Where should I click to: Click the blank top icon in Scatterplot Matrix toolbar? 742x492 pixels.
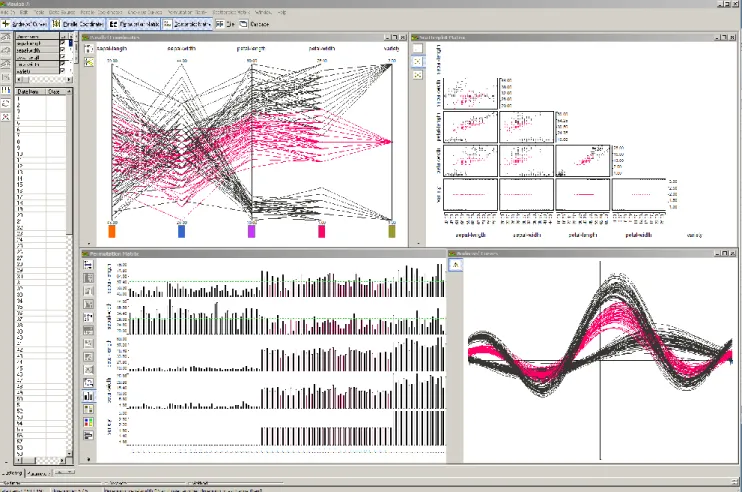pos(417,48)
